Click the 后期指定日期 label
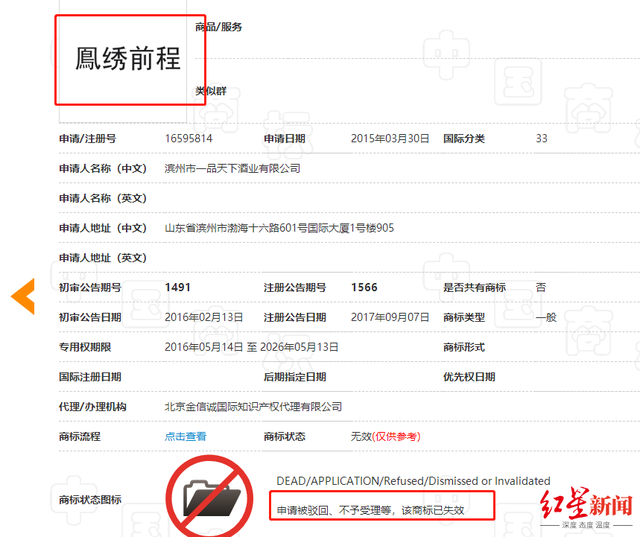This screenshot has height=537, width=640. click(295, 377)
